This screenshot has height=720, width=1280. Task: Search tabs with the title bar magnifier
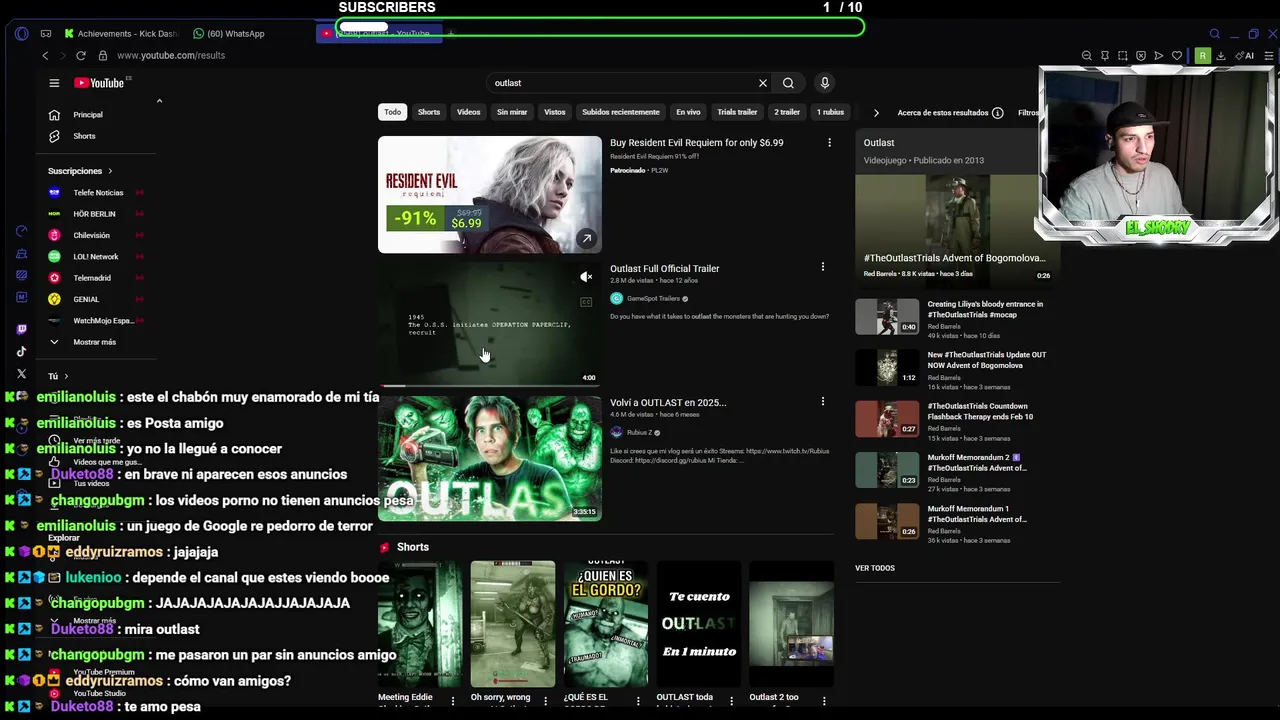click(x=1214, y=34)
